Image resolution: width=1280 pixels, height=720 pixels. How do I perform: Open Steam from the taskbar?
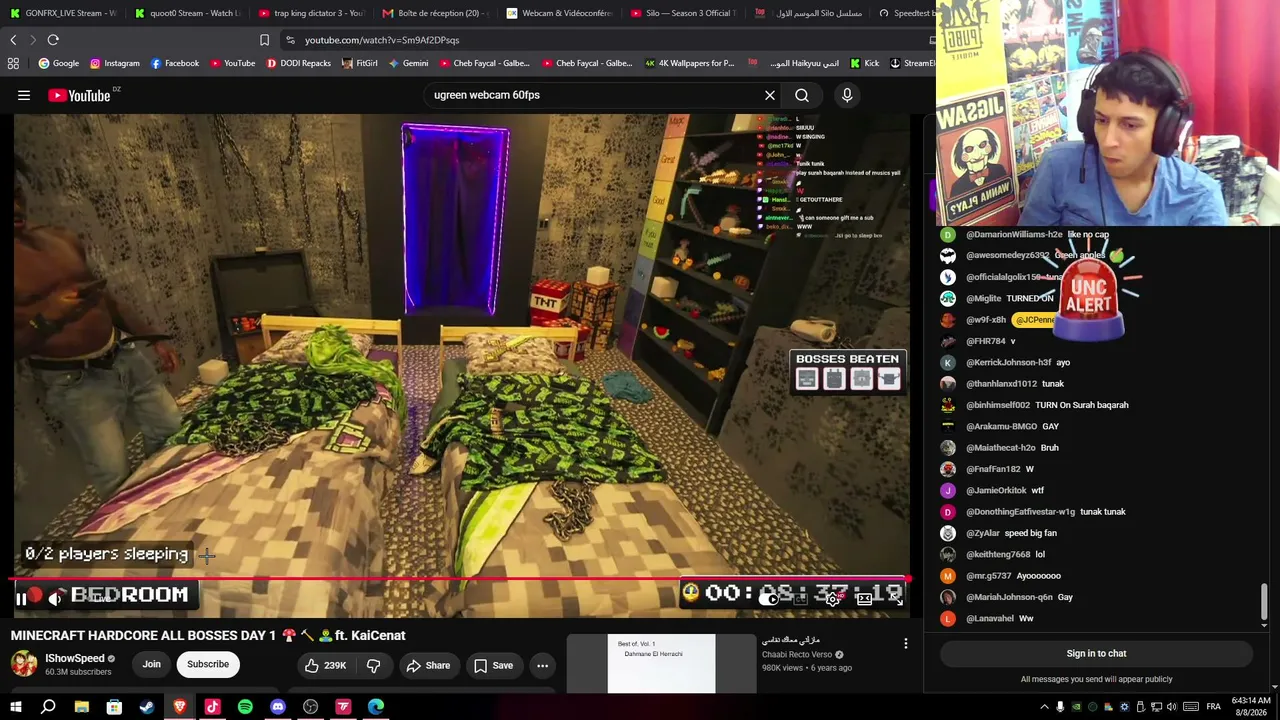[x=147, y=707]
